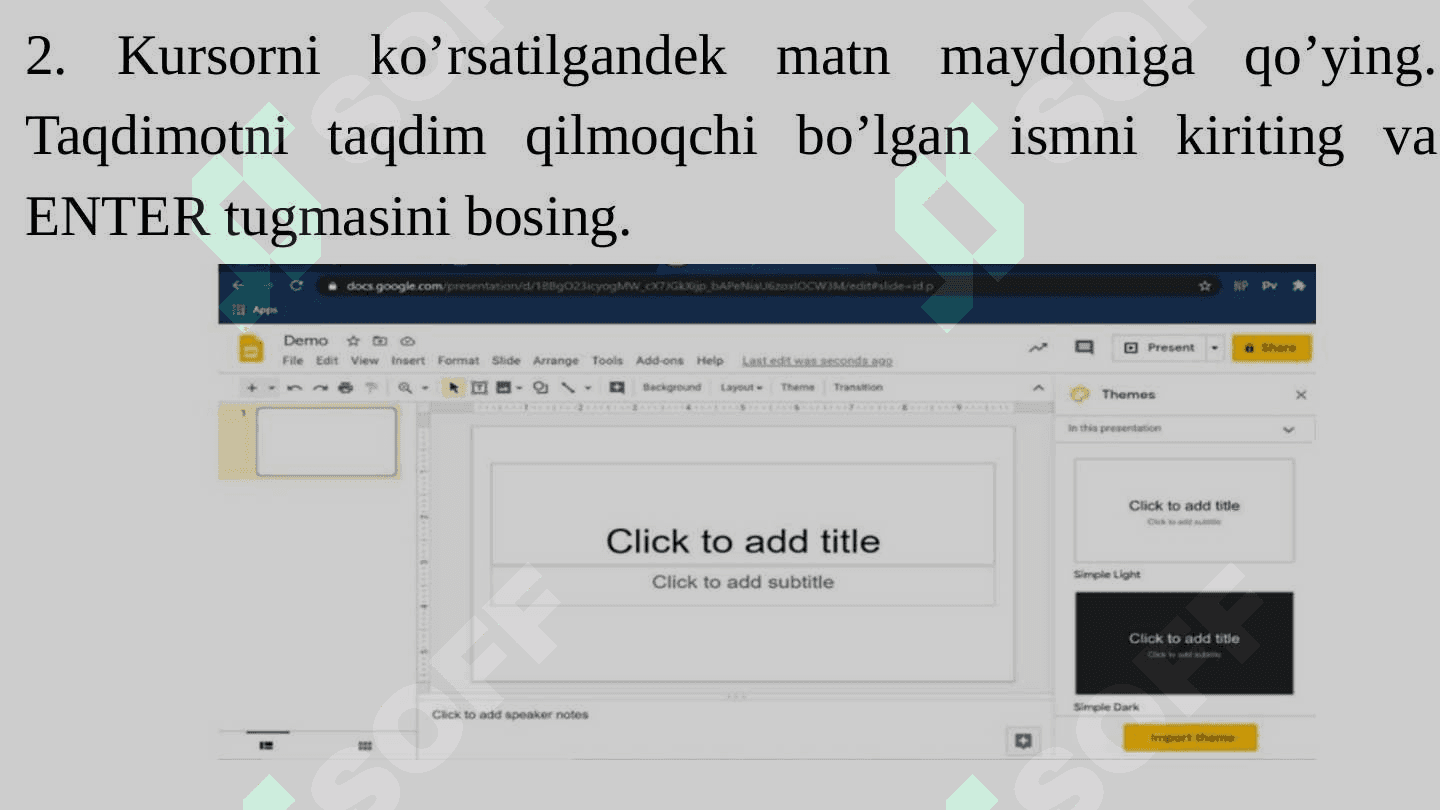Open the activity dashboard trend icon
The height and width of the screenshot is (810, 1440).
pos(1038,348)
